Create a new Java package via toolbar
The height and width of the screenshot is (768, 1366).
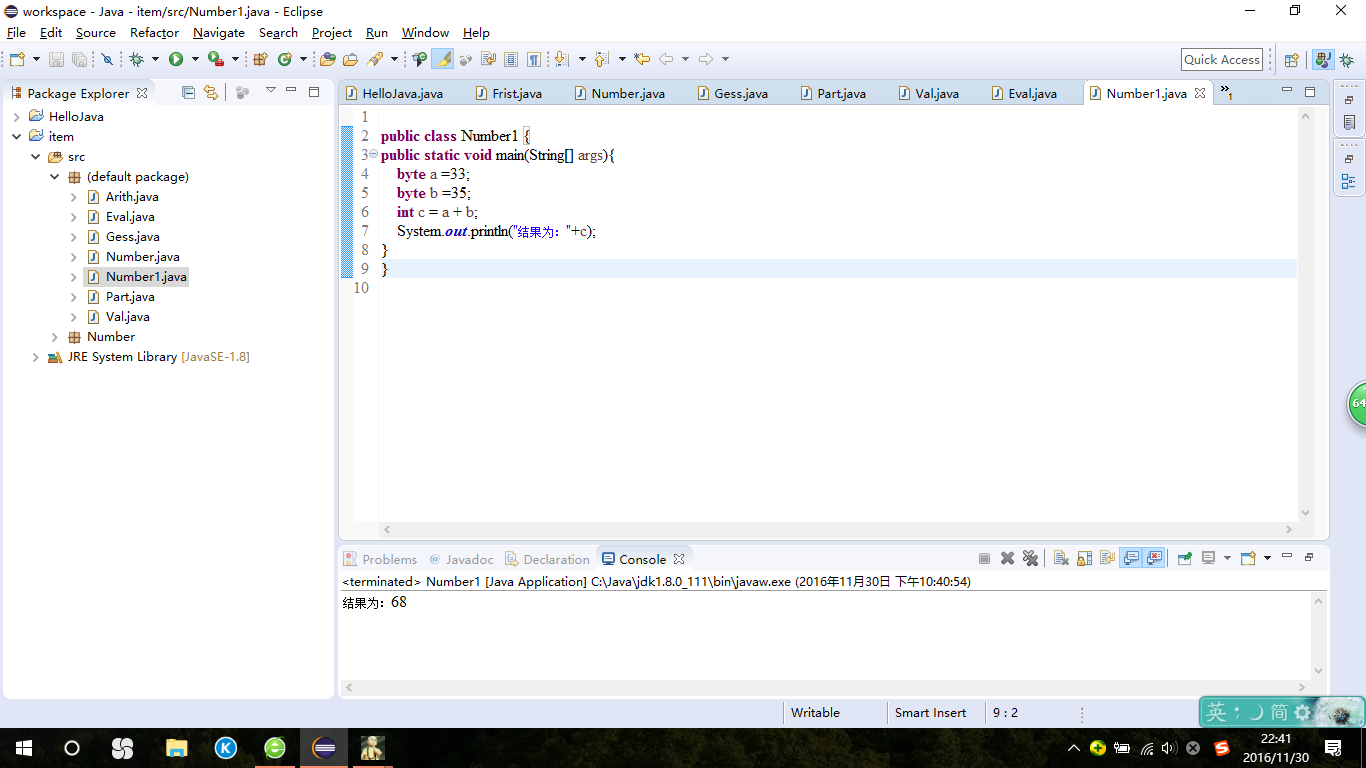click(260, 59)
